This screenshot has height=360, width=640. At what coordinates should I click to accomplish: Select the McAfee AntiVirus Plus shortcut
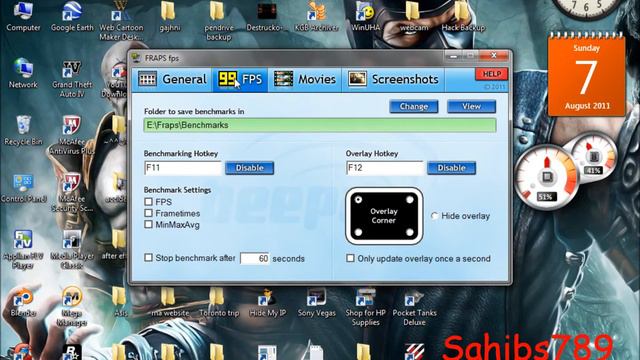click(72, 136)
